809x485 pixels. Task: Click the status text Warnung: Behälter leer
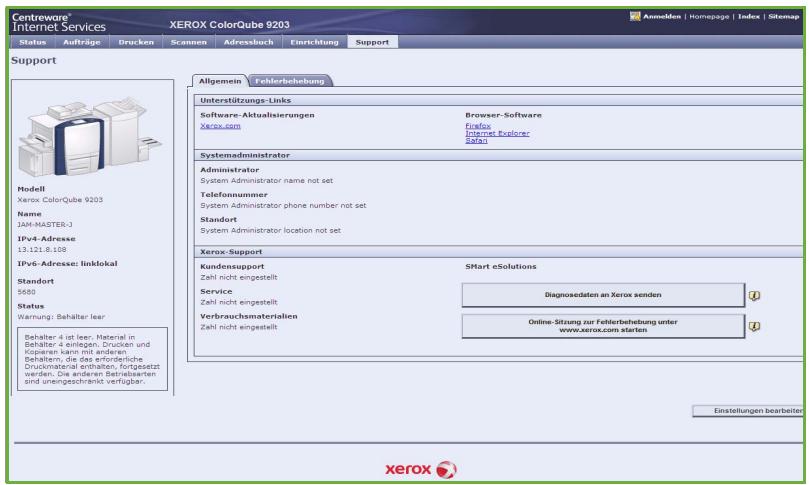61,317
